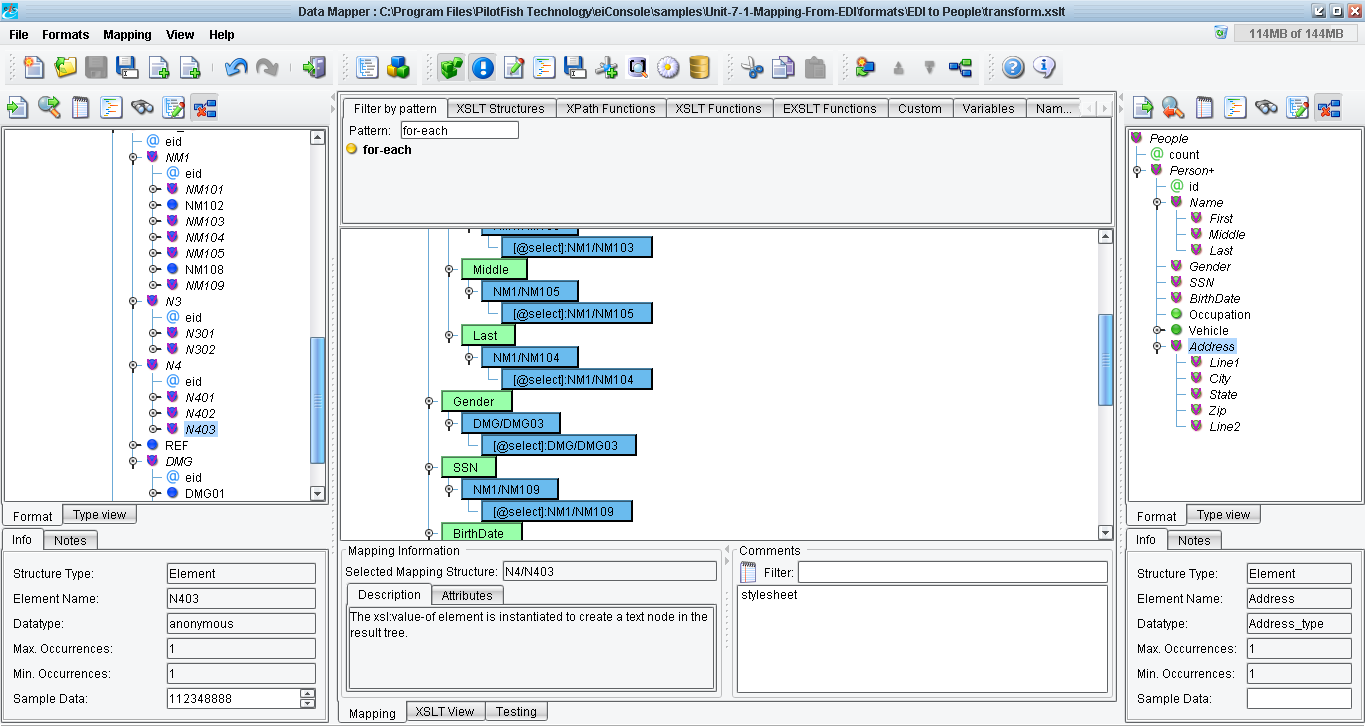This screenshot has height=726, width=1365.
Task: Increment the Sample Data stepper up arrow
Action: 307,693
